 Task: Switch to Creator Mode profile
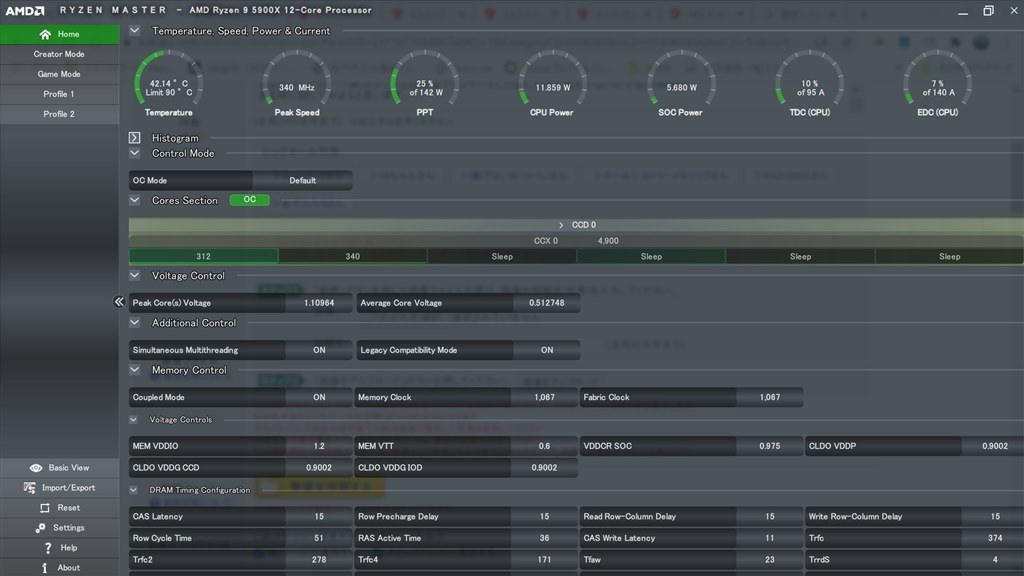[59, 54]
